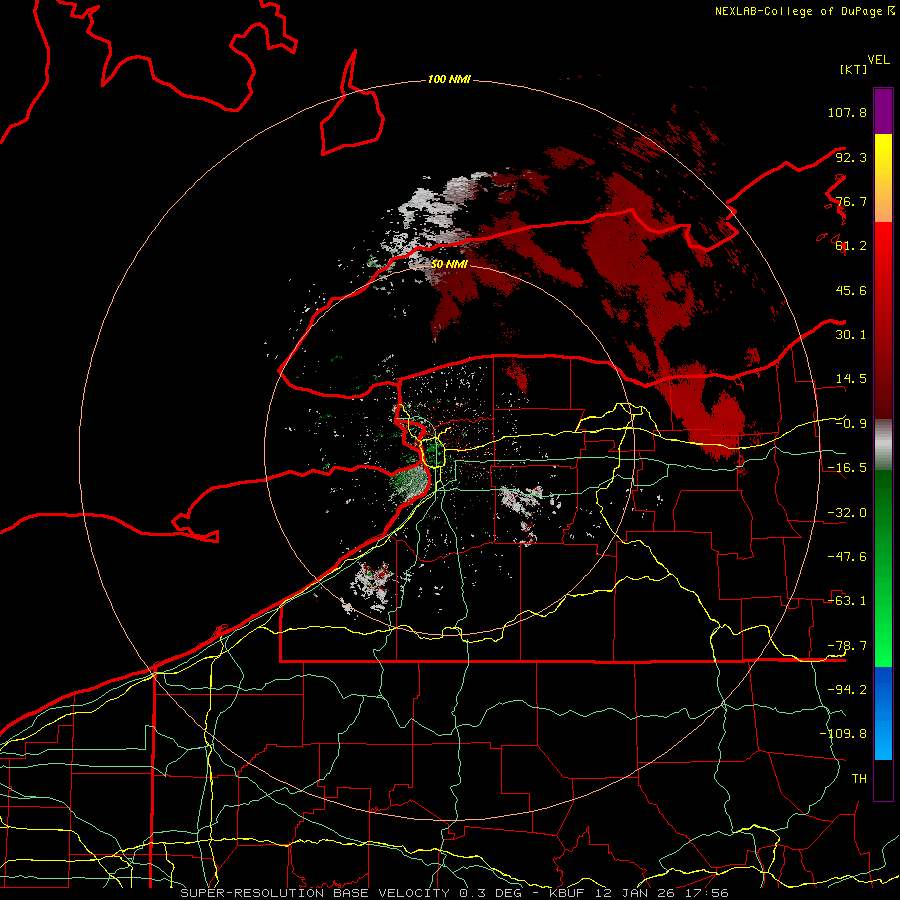
Task: Pick the dark red segment of the color bar
Action: pos(883,320)
